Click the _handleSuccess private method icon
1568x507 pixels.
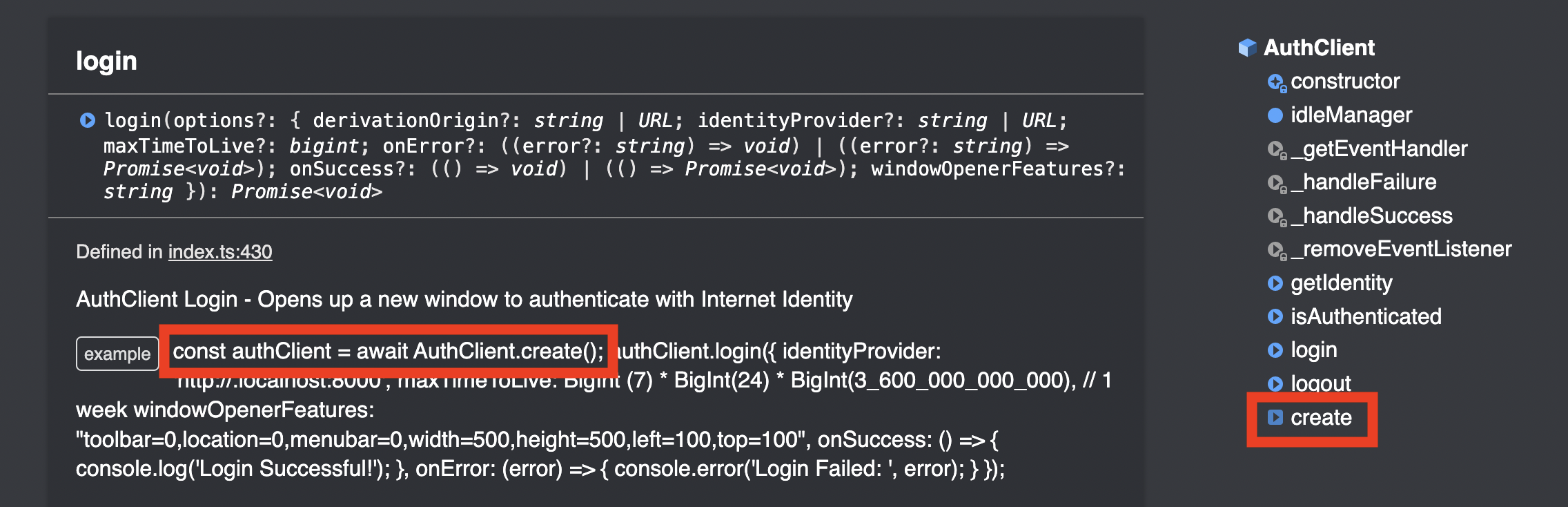1277,216
